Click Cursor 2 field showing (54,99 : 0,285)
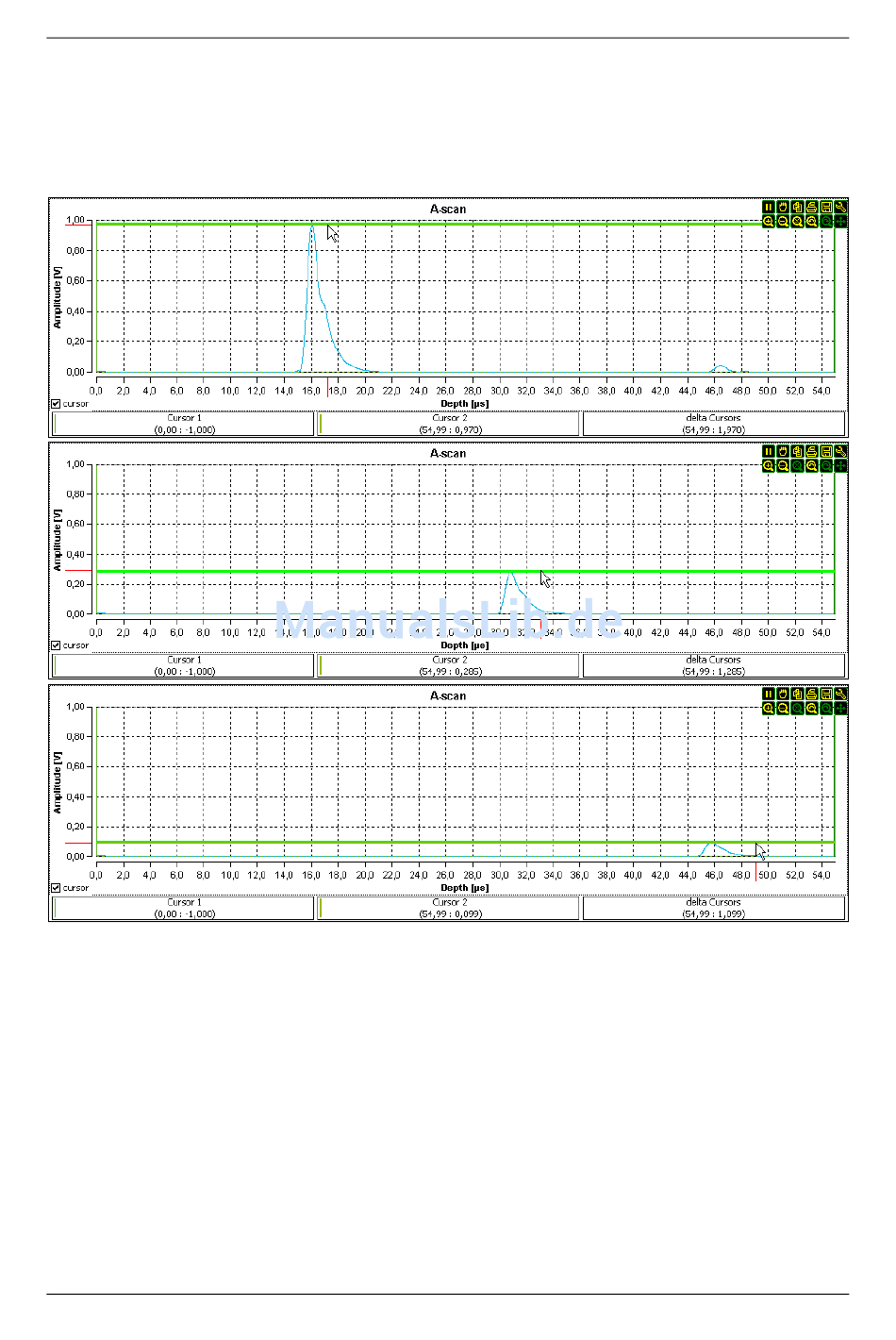 [x=449, y=665]
